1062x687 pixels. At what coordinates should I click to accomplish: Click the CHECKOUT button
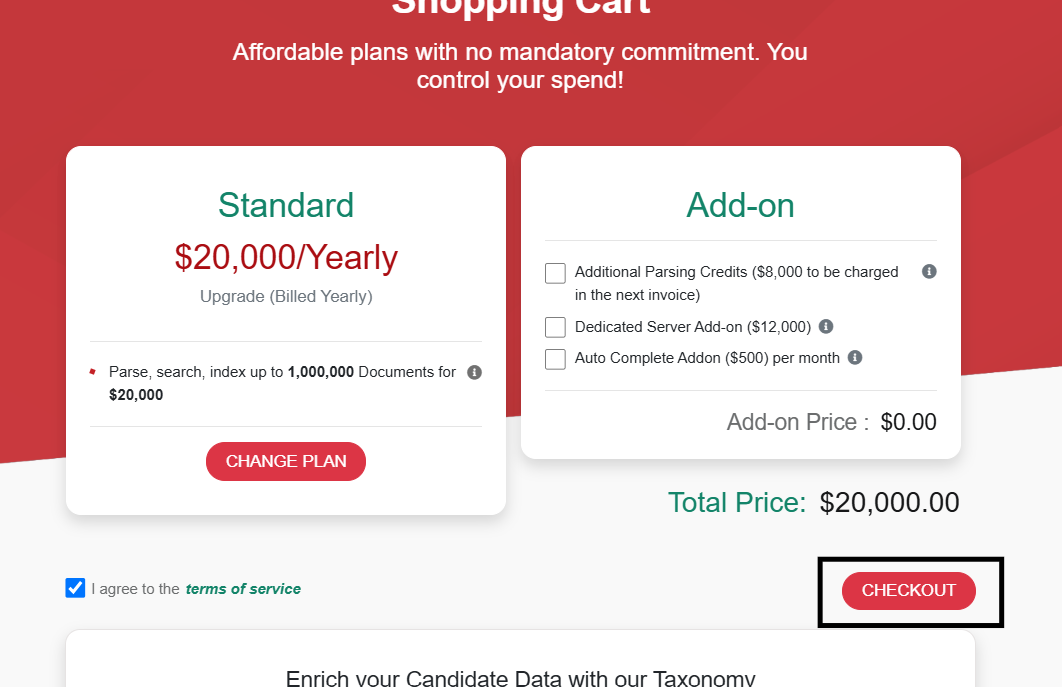tap(908, 591)
